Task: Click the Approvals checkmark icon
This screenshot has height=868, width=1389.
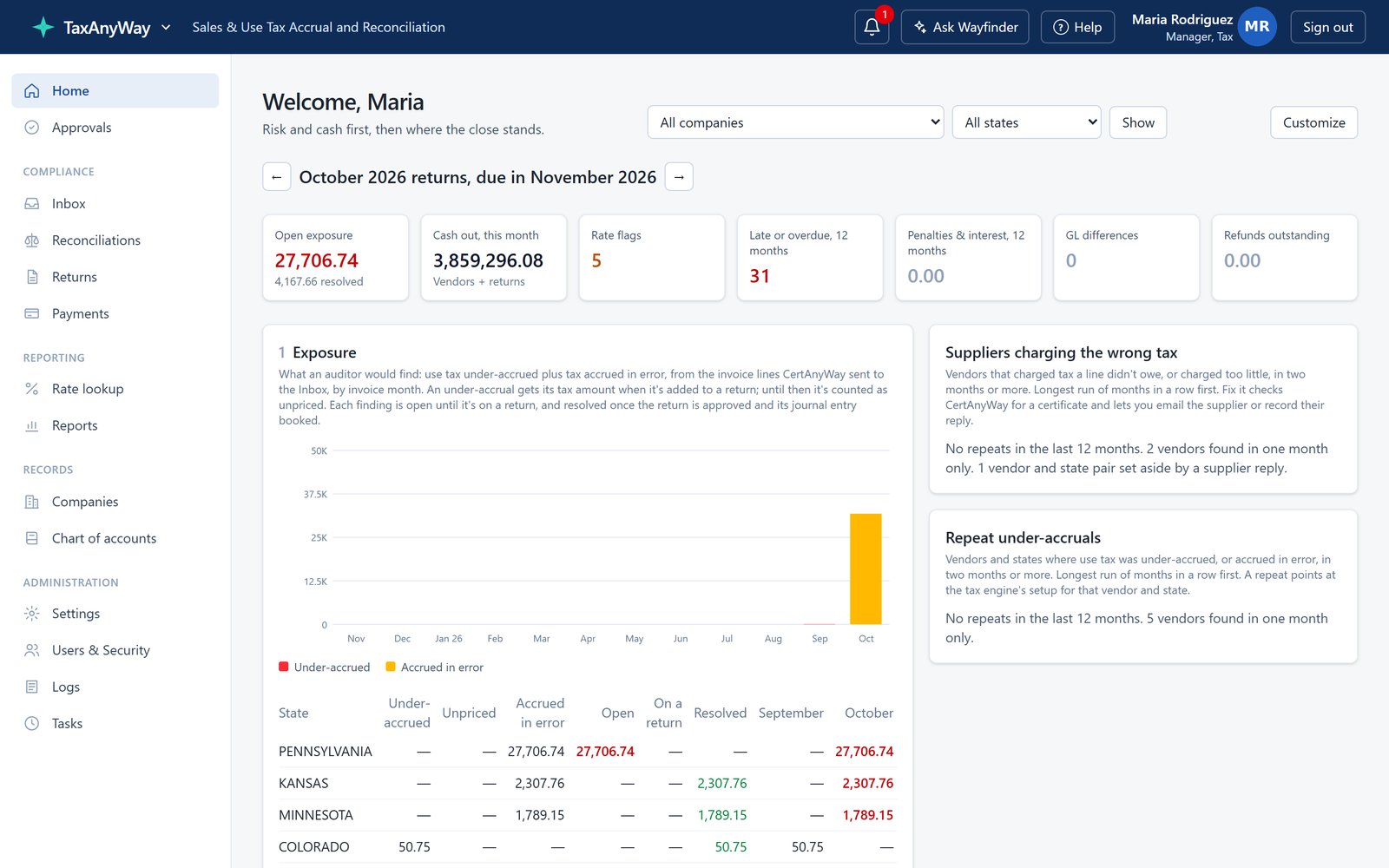Action: (x=32, y=128)
